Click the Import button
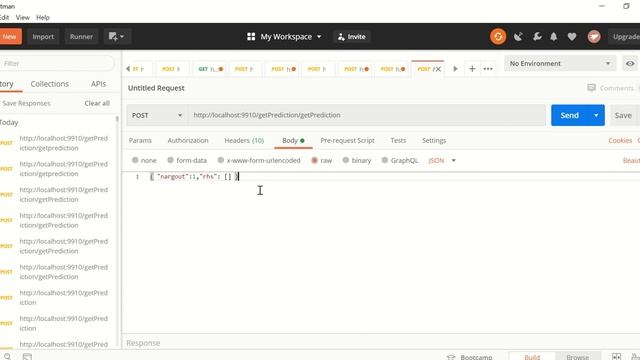The height and width of the screenshot is (360, 640). 43,37
